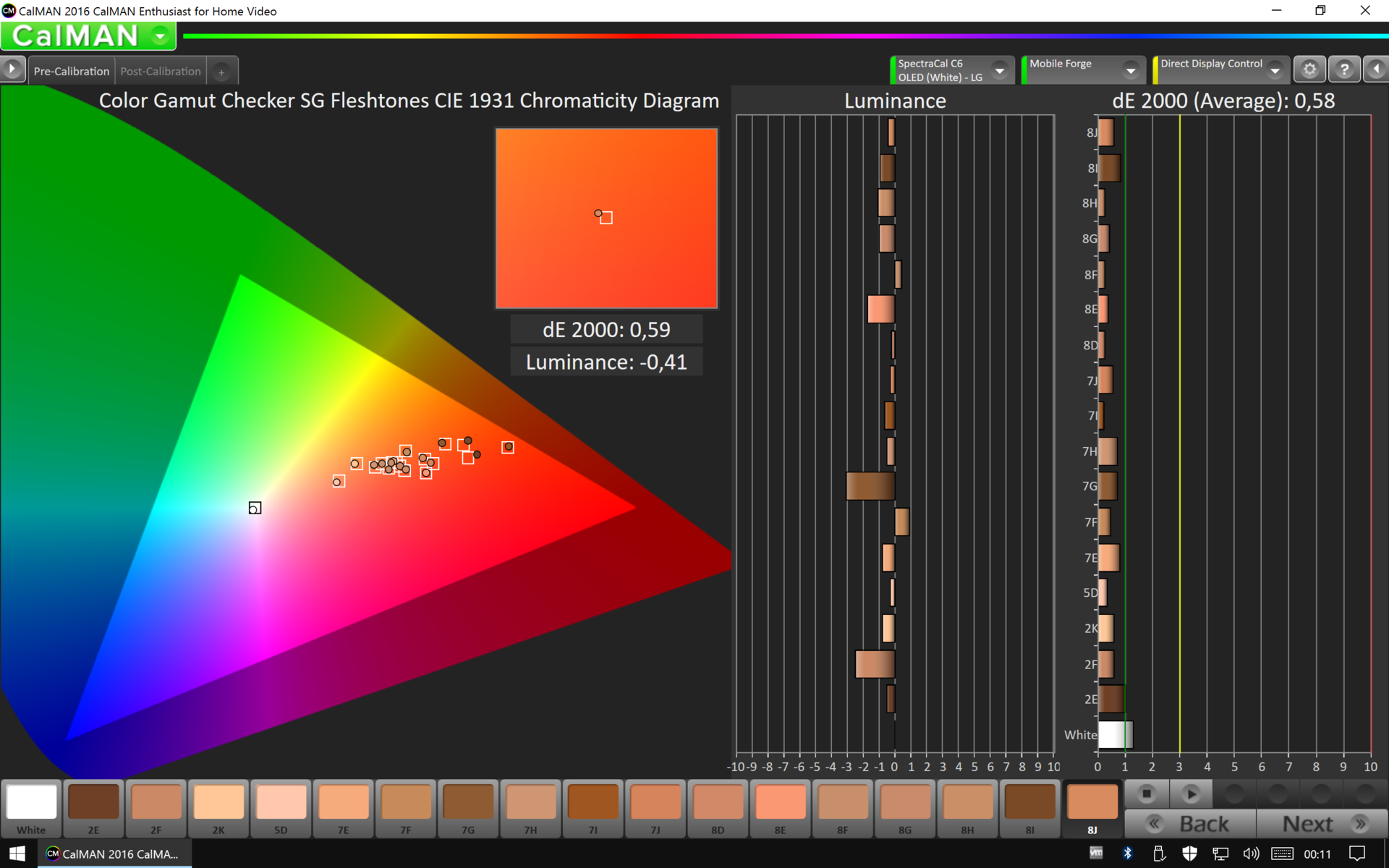Select the 8J fleshtone swatch
Screen dimensions: 1389x868
(x=1092, y=809)
